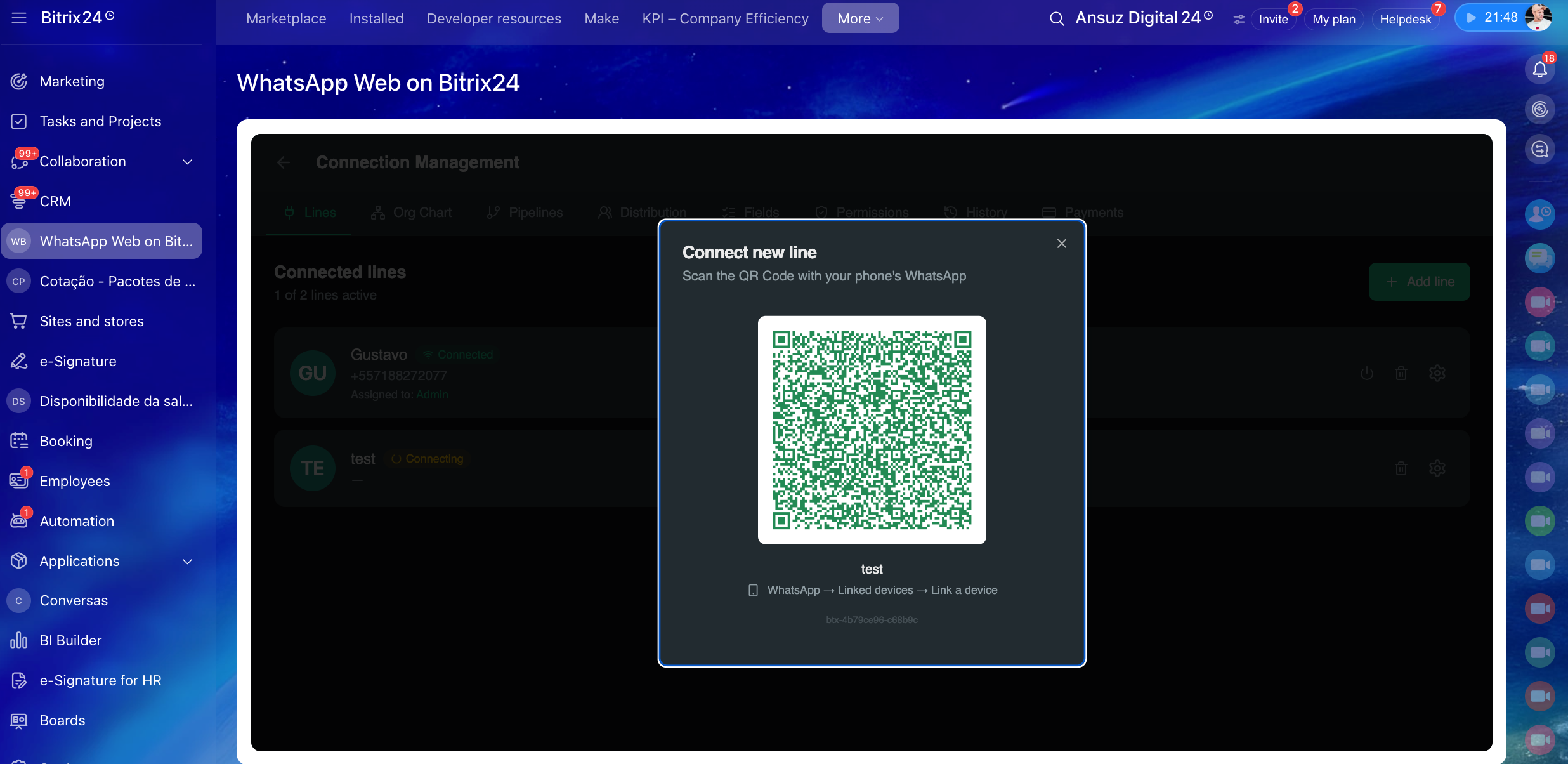This screenshot has width=1568, height=764.
Task: Click the Add line button
Action: [1419, 282]
